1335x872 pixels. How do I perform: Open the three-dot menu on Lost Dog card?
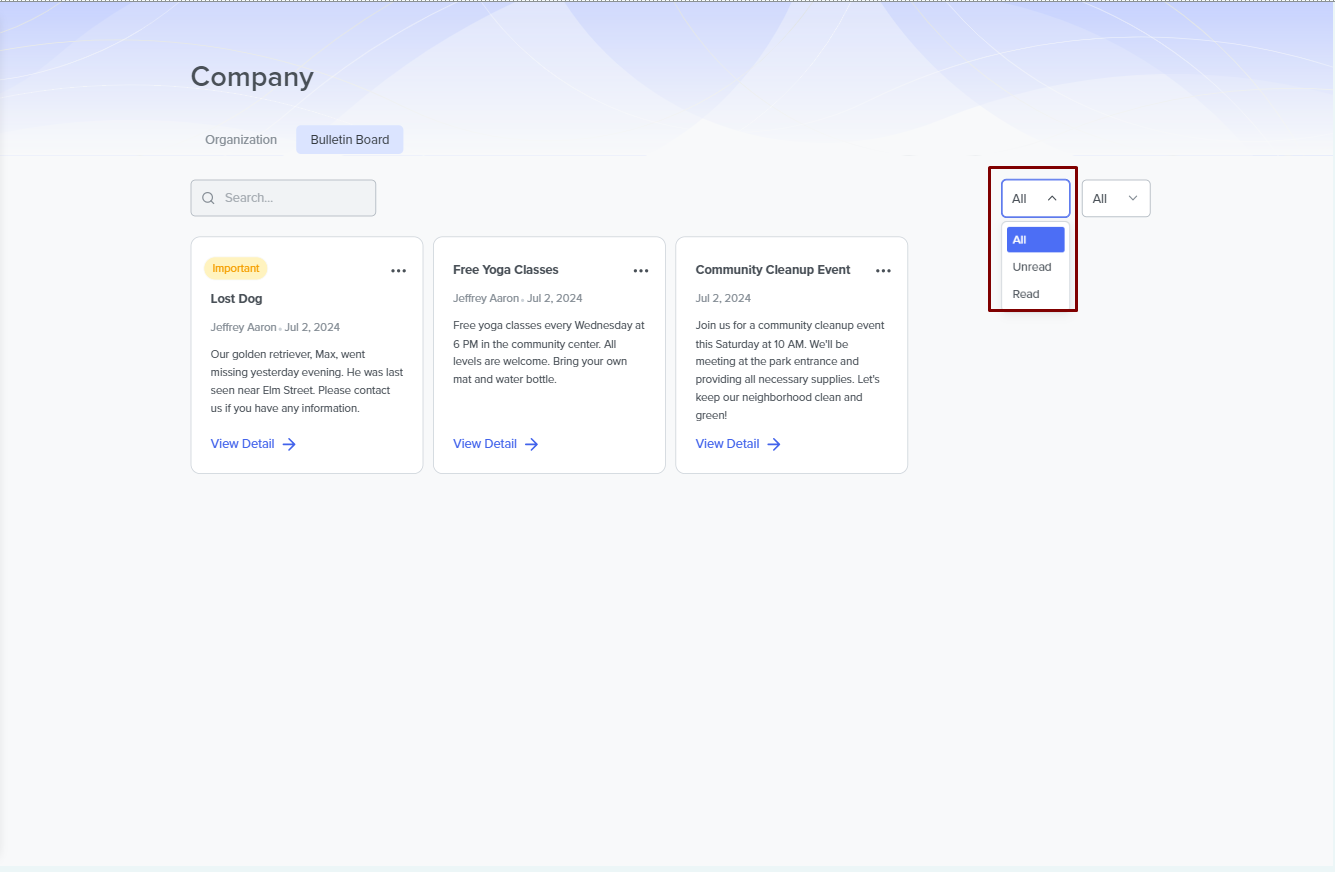(398, 271)
